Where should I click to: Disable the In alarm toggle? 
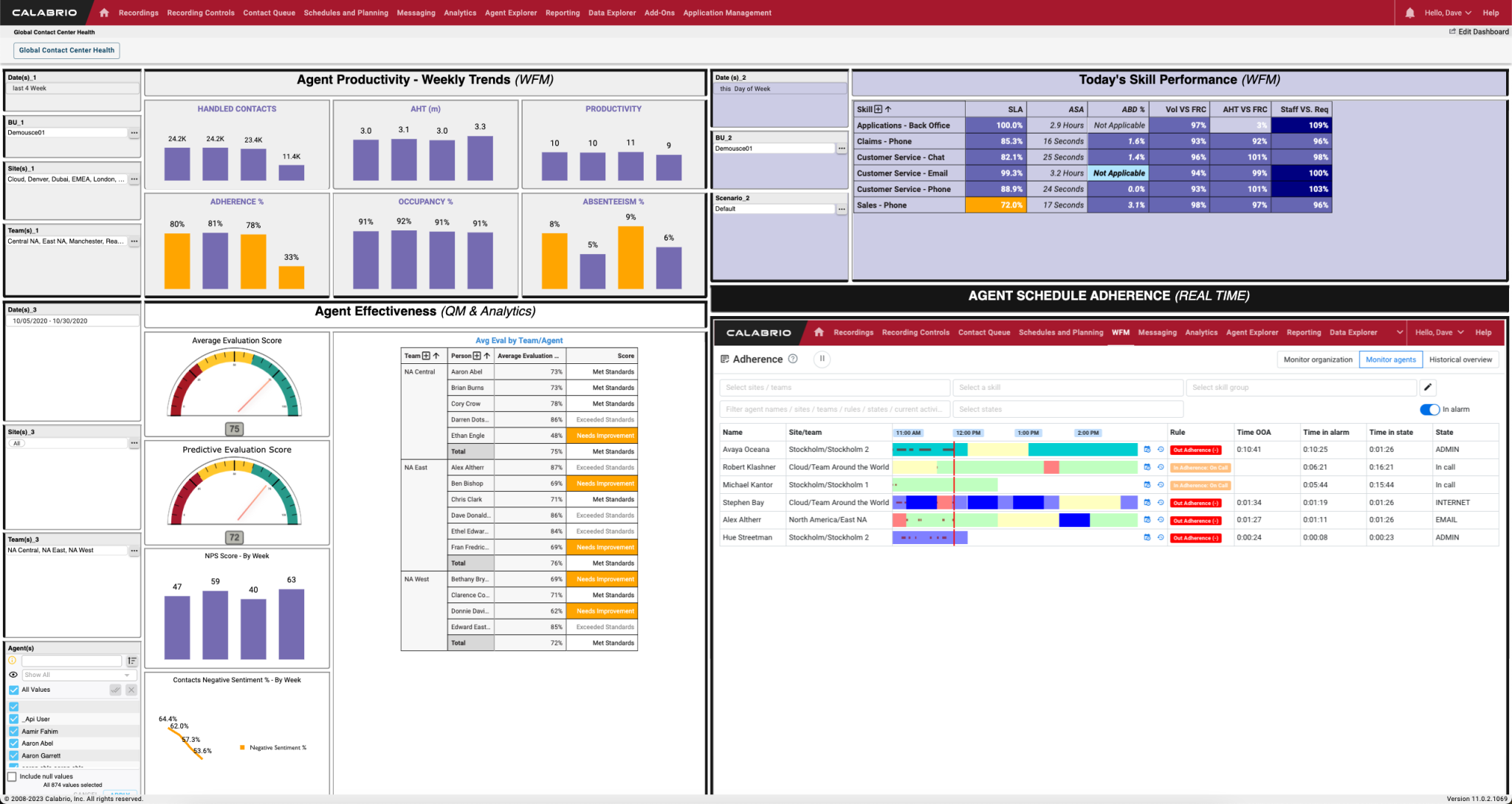click(1429, 410)
